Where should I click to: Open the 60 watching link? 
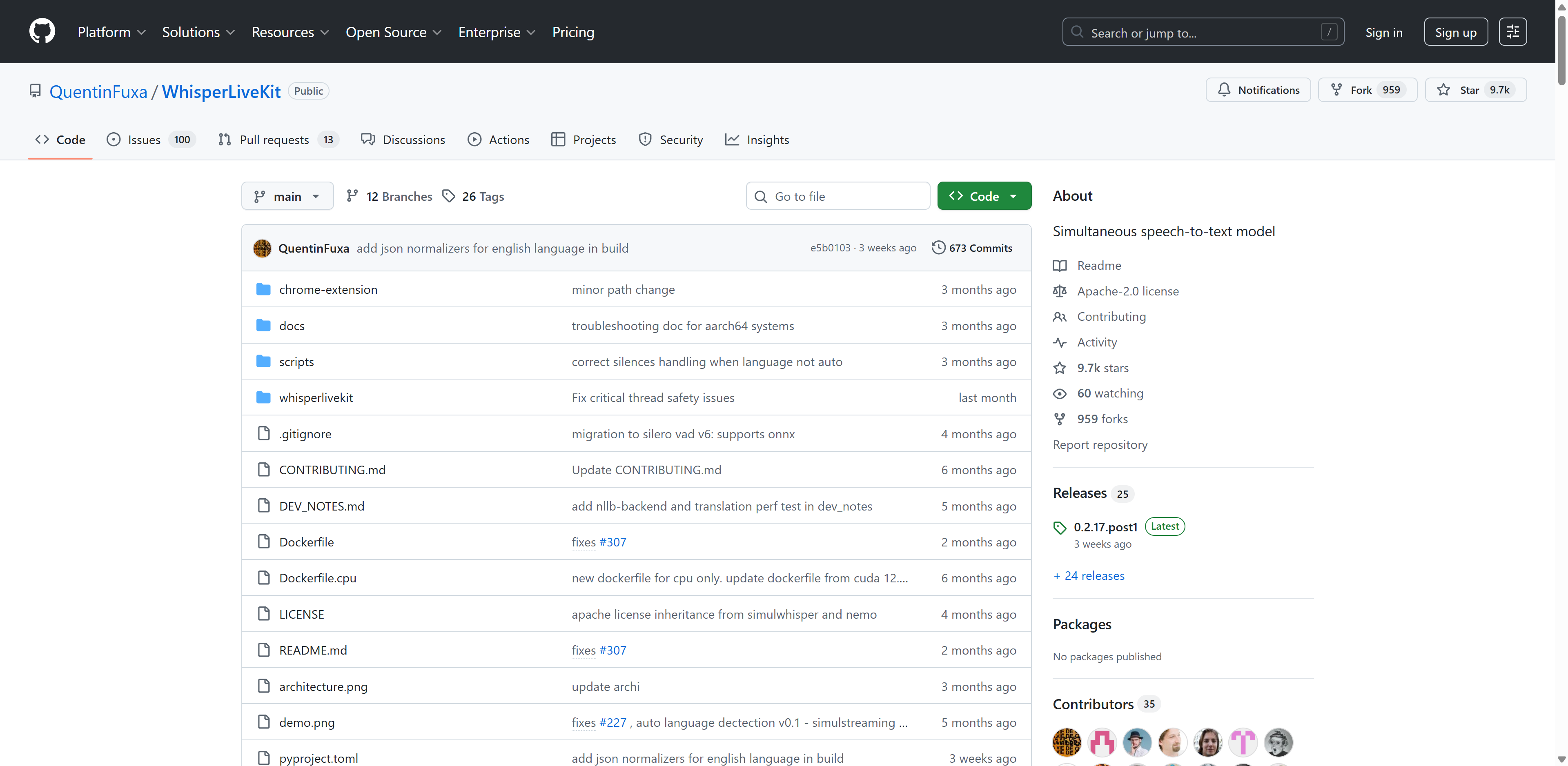click(1110, 393)
